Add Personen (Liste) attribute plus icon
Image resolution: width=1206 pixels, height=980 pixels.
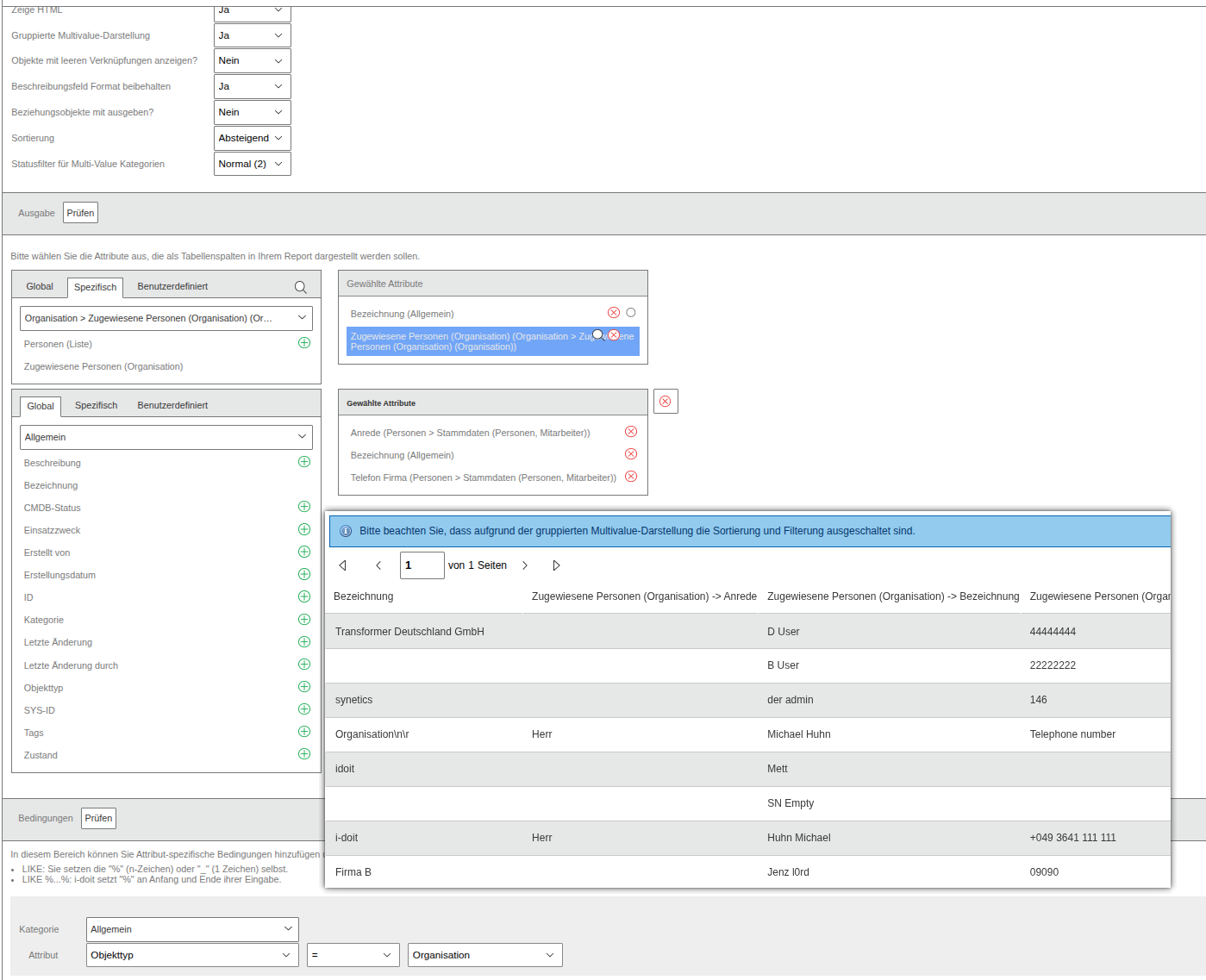pos(304,343)
